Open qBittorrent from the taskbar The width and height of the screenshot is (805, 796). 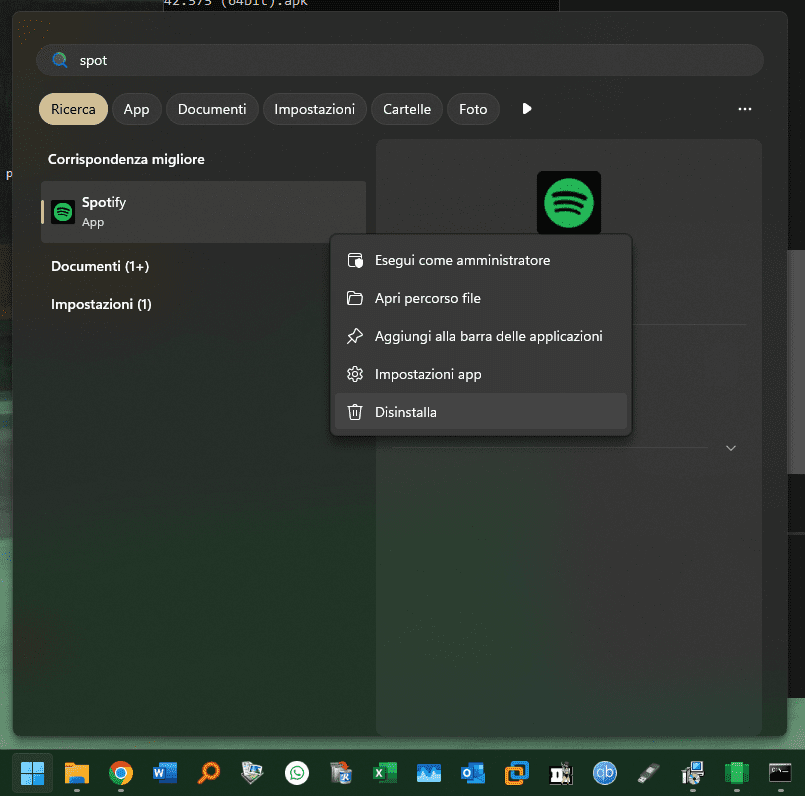(605, 773)
